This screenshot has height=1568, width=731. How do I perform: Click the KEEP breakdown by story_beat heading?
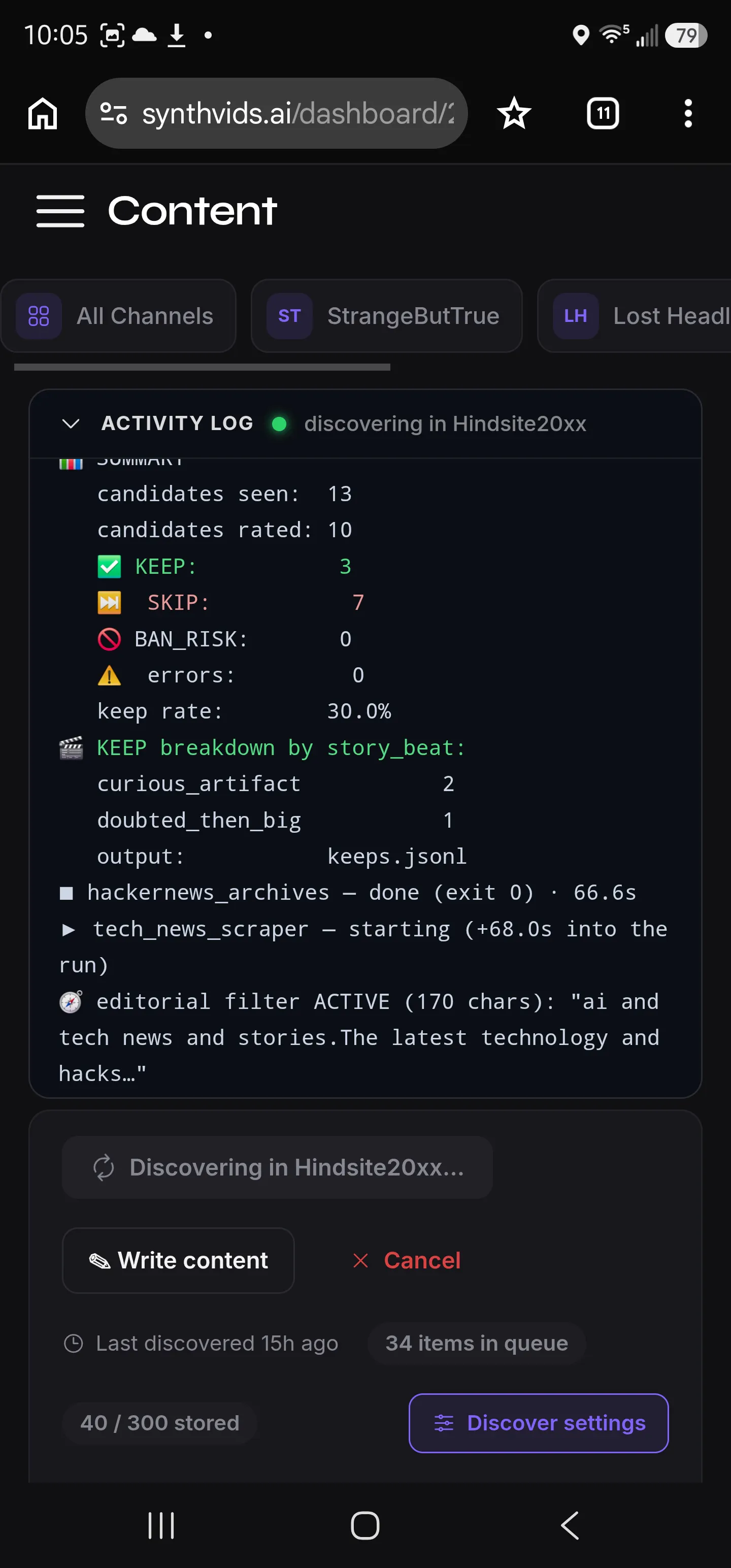[x=281, y=747]
